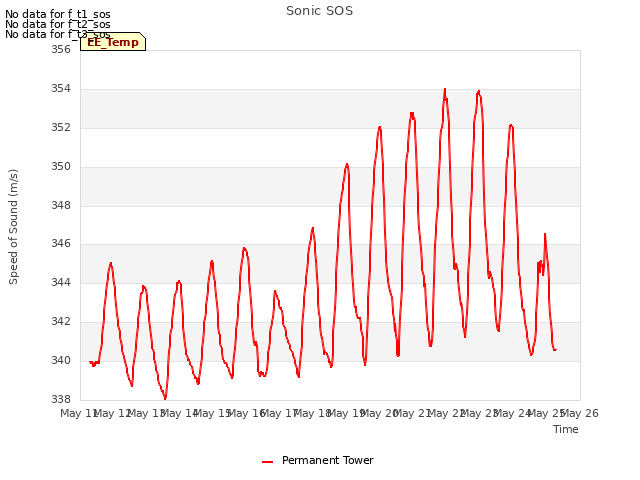
Task: Click the 344 y-axis tick label
Action: pyautogui.click(x=61, y=282)
